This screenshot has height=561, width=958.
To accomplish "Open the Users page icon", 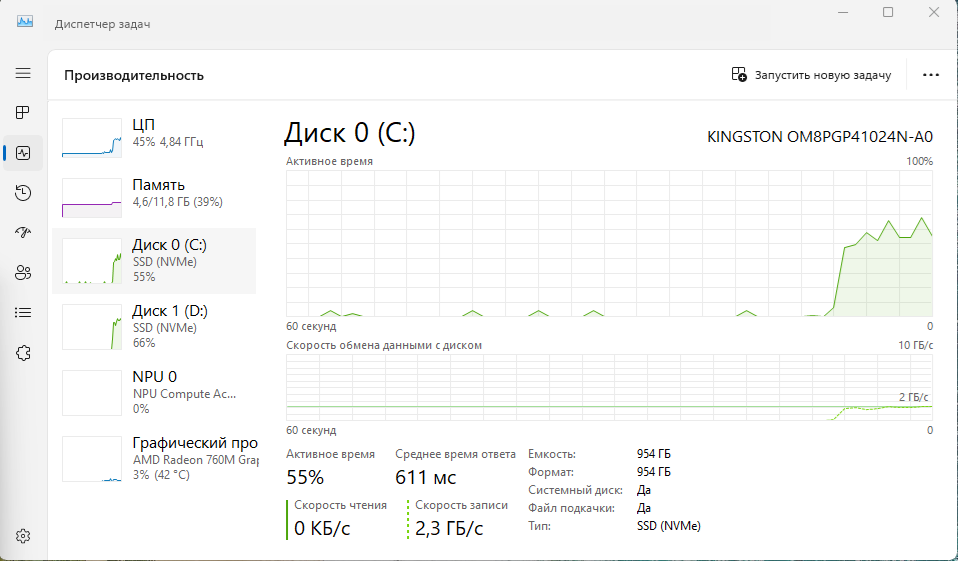I will click(23, 273).
